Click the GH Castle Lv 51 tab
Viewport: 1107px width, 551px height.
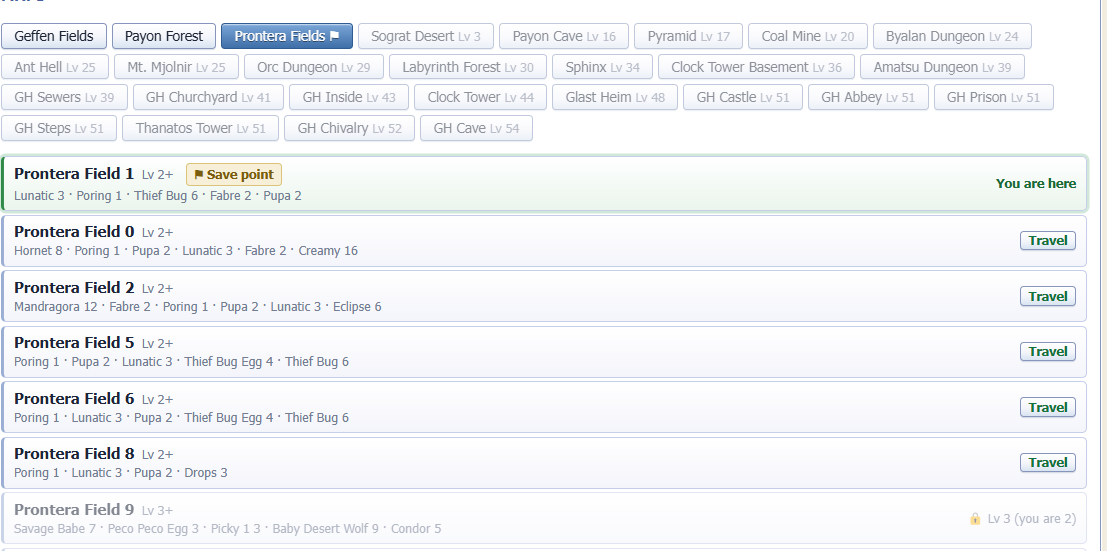(743, 97)
